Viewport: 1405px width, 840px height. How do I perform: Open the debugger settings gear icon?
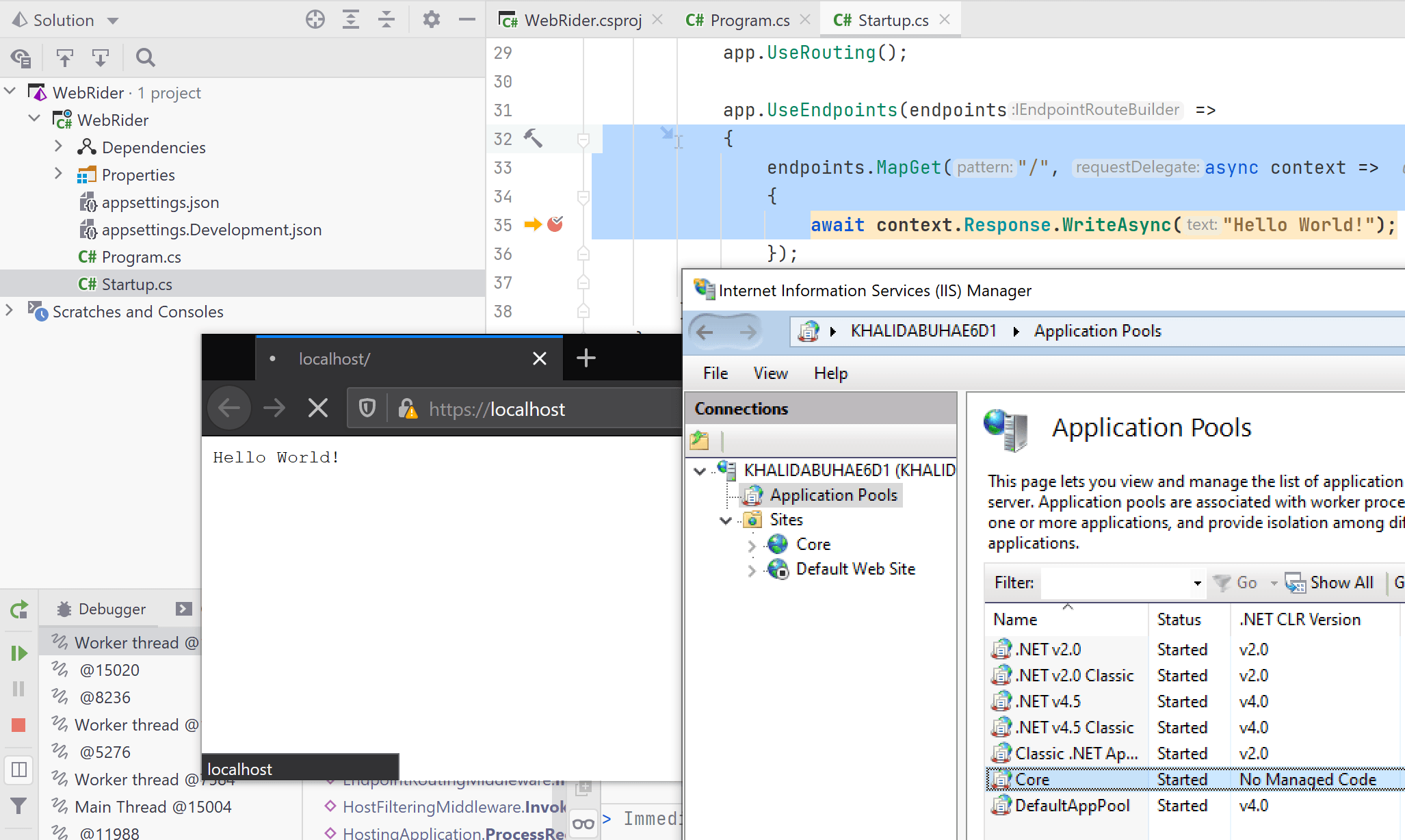[432, 20]
